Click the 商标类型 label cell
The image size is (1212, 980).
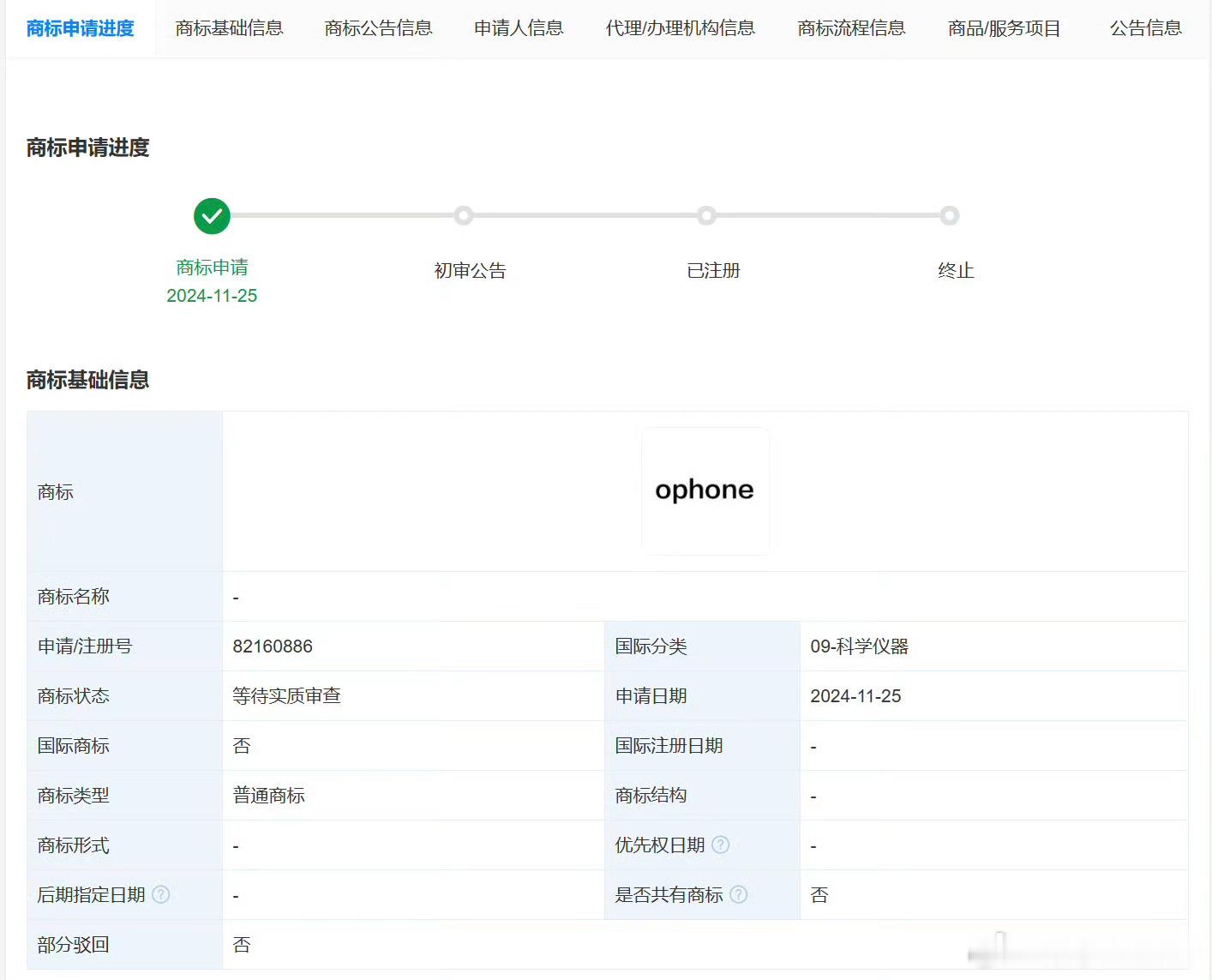[x=124, y=796]
